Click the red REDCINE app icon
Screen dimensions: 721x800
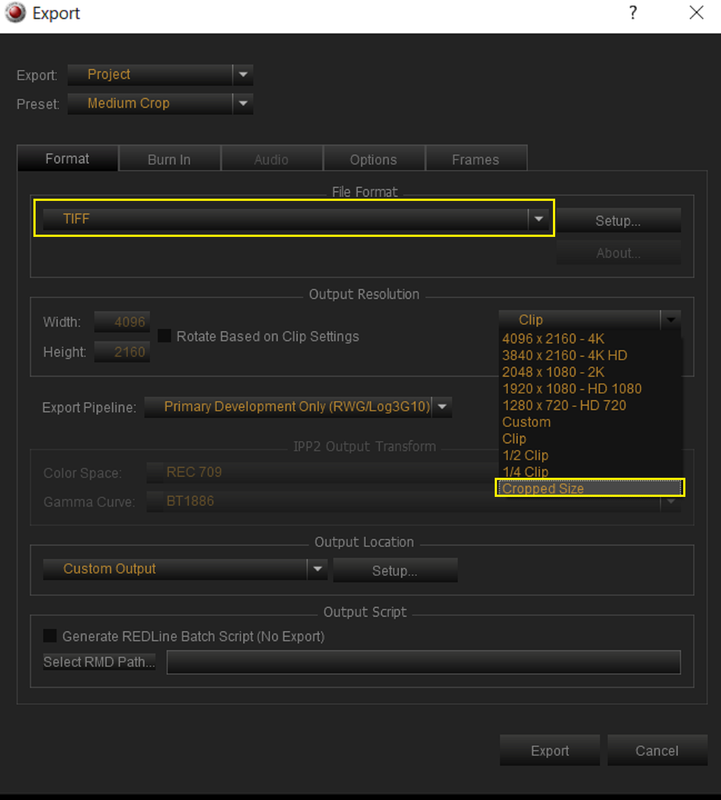click(15, 13)
